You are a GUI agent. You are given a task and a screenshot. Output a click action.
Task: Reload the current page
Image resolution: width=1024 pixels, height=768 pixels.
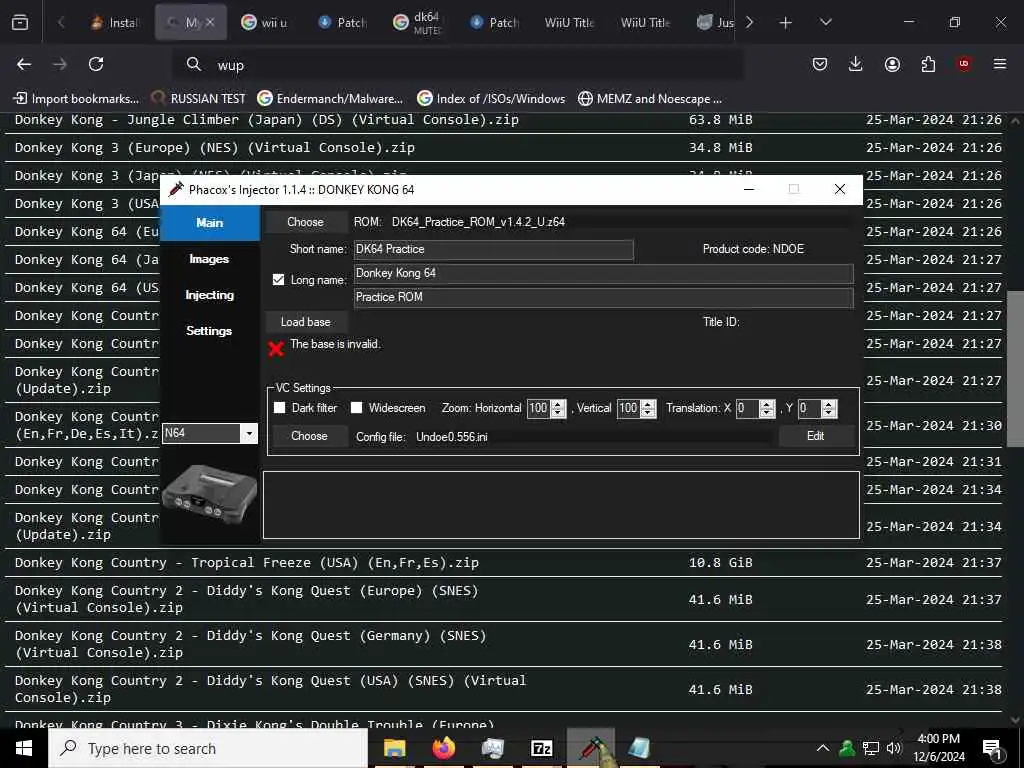[96, 64]
